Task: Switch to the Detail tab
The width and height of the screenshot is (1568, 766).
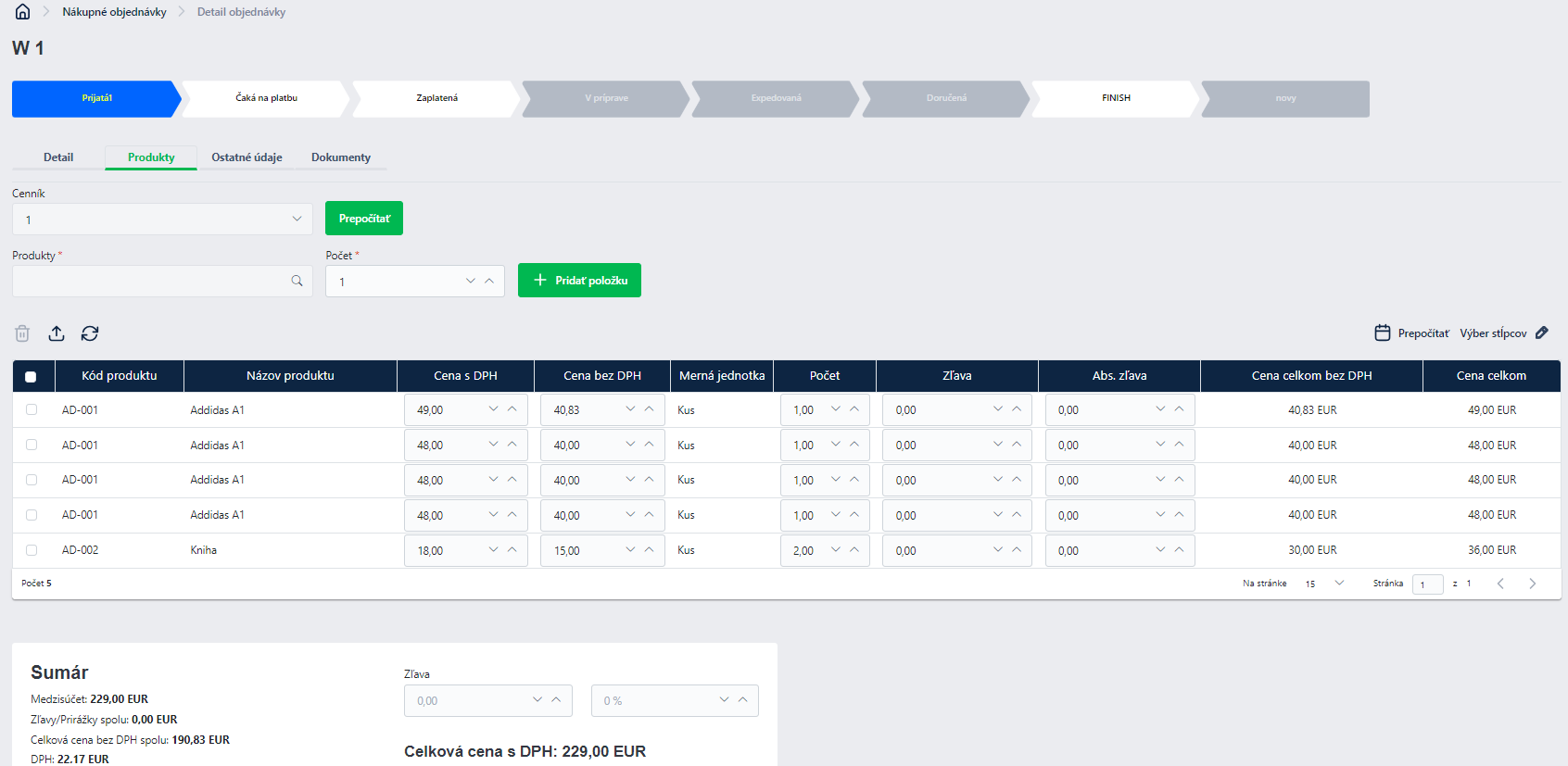Action: [58, 157]
